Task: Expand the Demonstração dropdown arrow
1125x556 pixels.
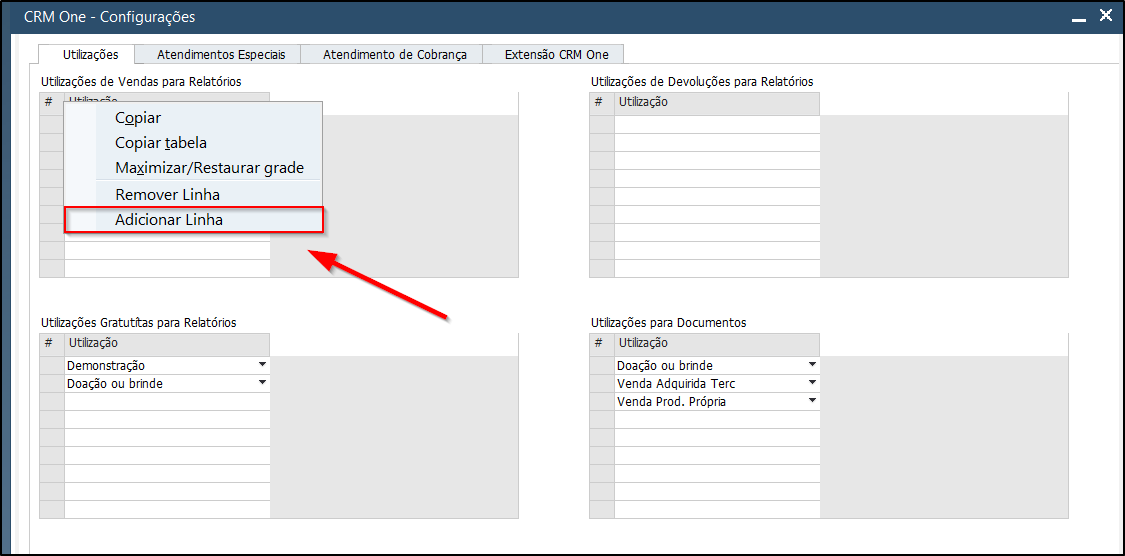Action: [x=263, y=365]
